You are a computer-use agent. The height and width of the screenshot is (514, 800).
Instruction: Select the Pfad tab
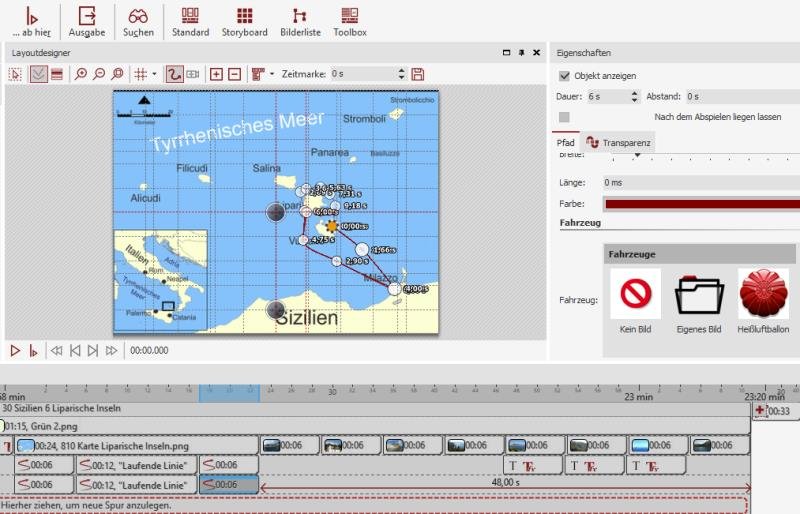[x=566, y=143]
